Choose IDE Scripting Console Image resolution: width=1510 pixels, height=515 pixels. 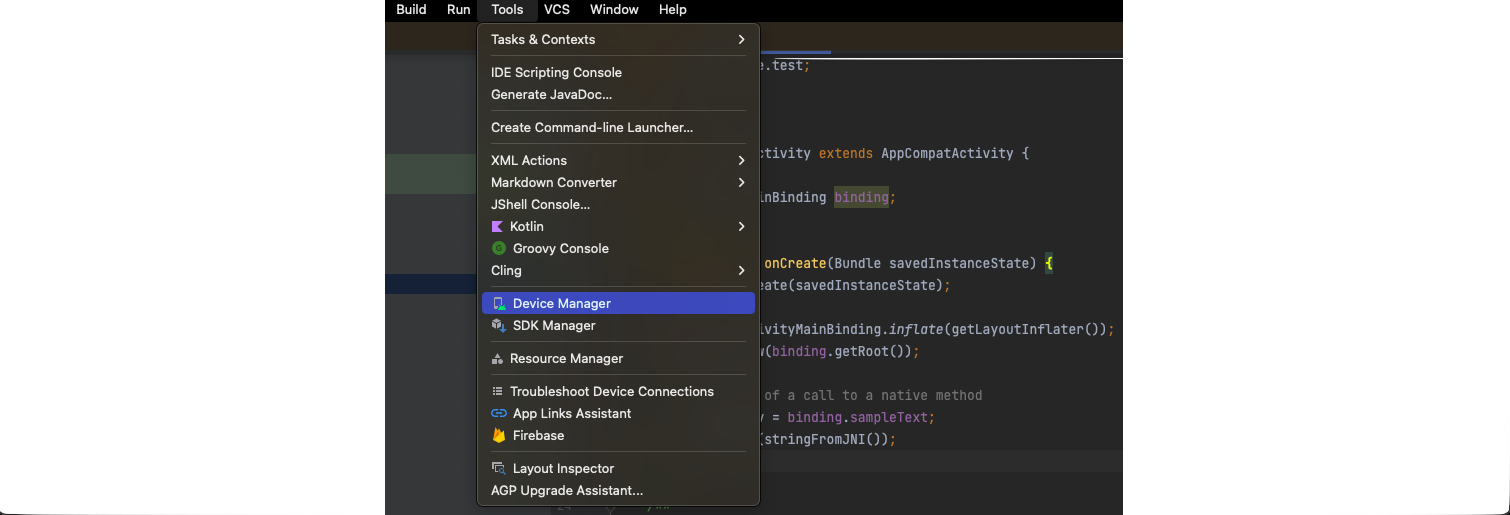click(x=618, y=72)
